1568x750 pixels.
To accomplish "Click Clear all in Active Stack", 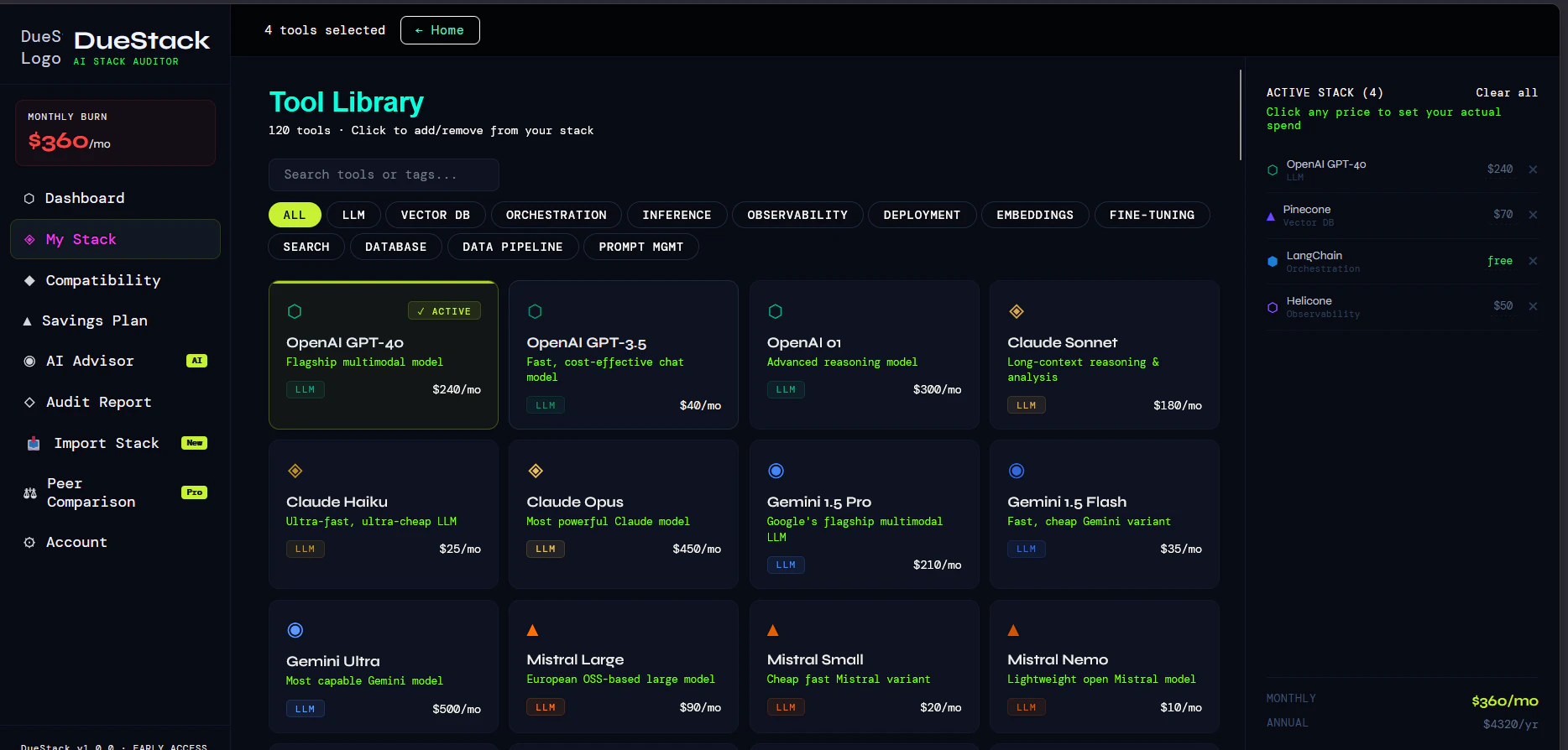I will 1507,93.
